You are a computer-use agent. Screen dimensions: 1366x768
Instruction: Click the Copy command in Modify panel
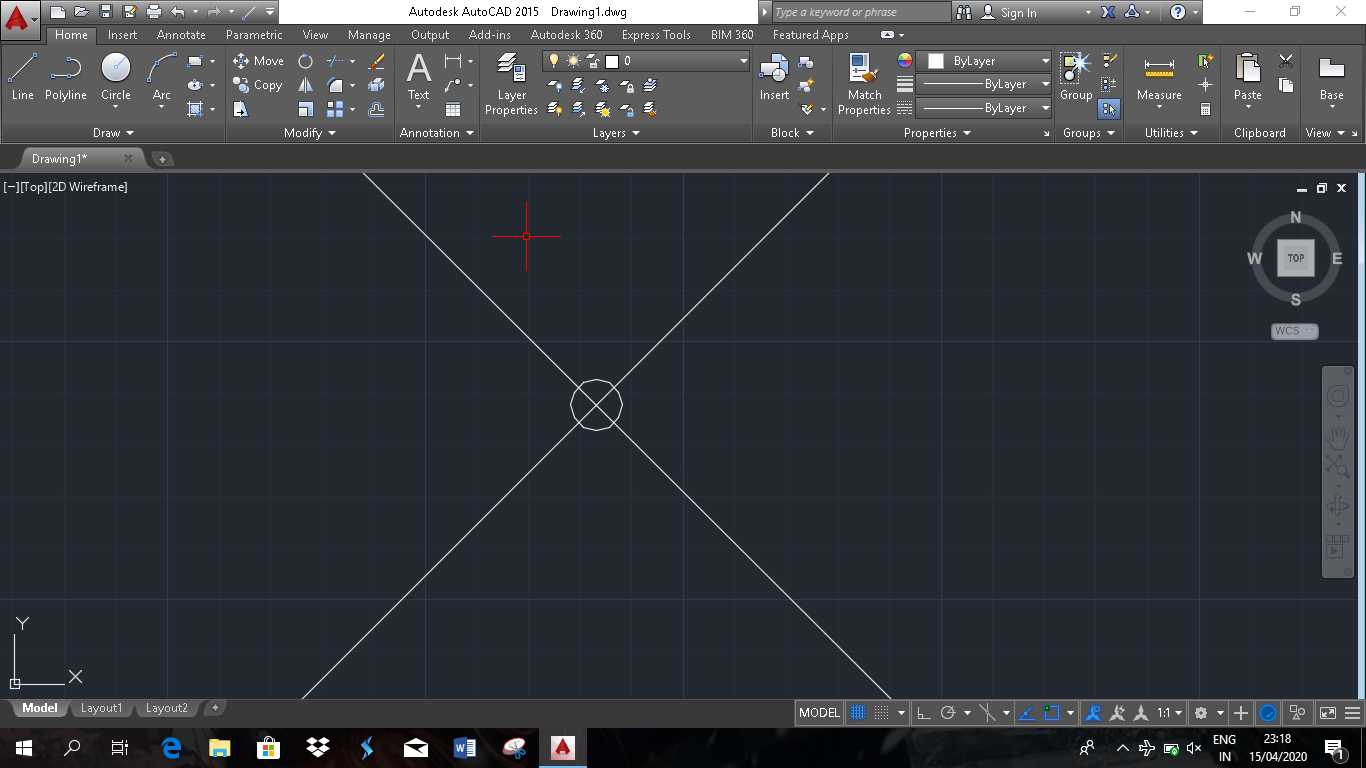258,85
